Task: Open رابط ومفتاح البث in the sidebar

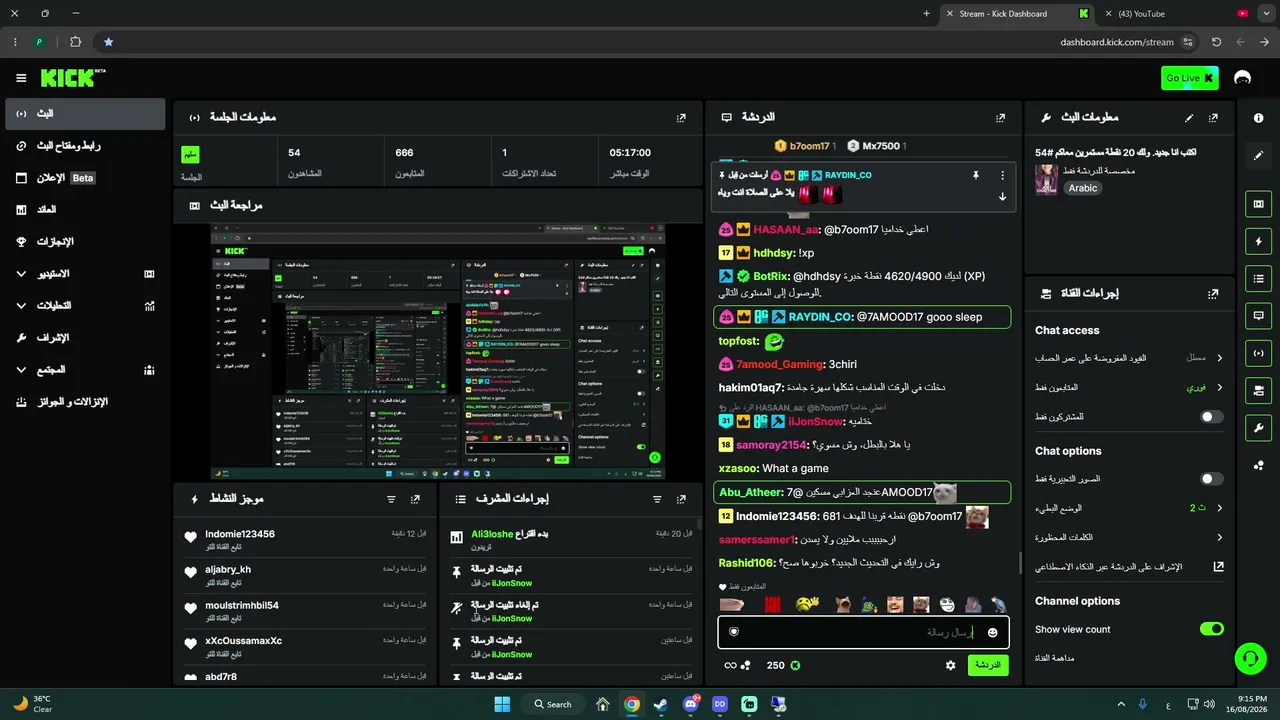Action: click(84, 146)
